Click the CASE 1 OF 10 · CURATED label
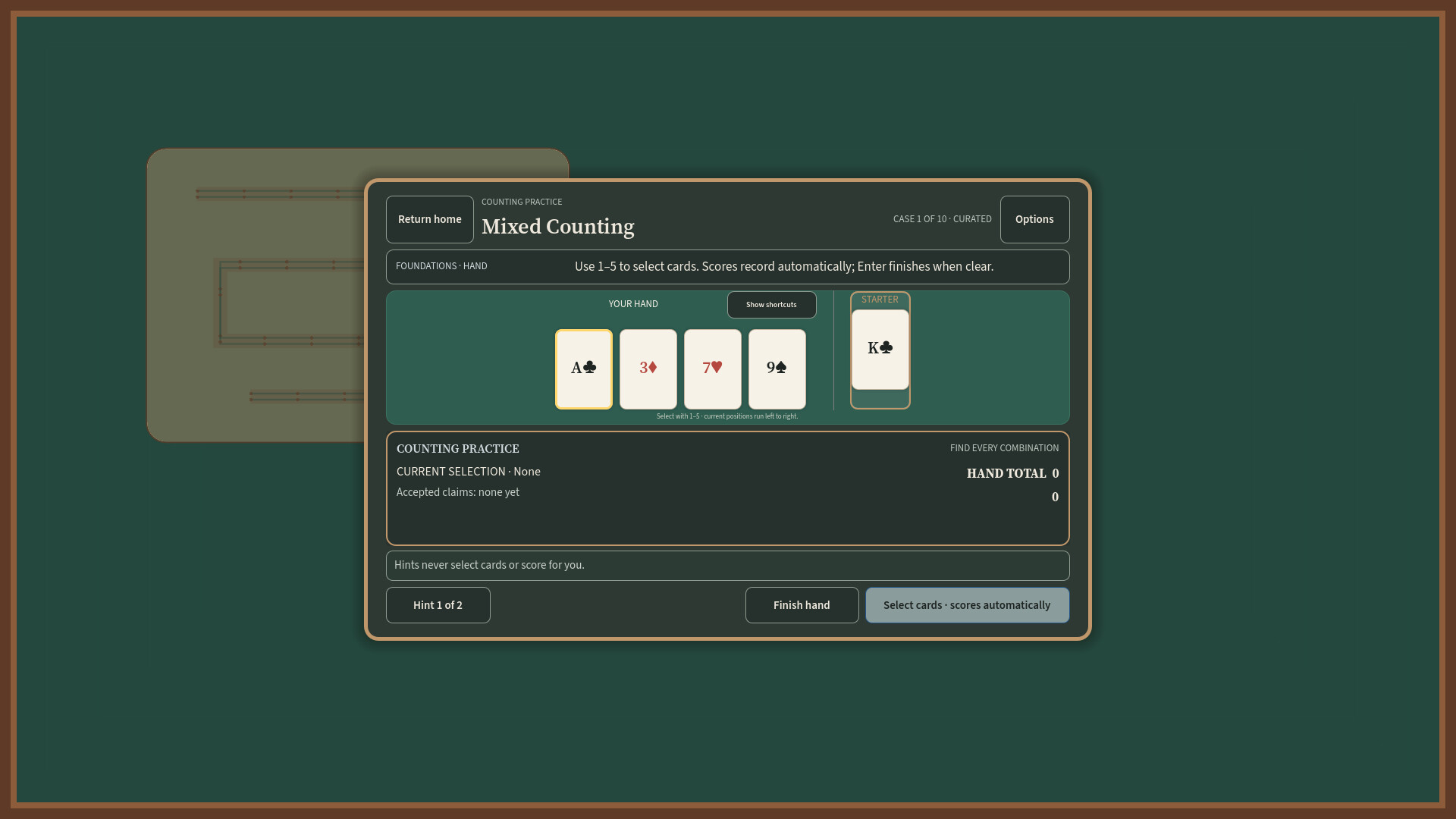The image size is (1456, 819). coord(942,219)
